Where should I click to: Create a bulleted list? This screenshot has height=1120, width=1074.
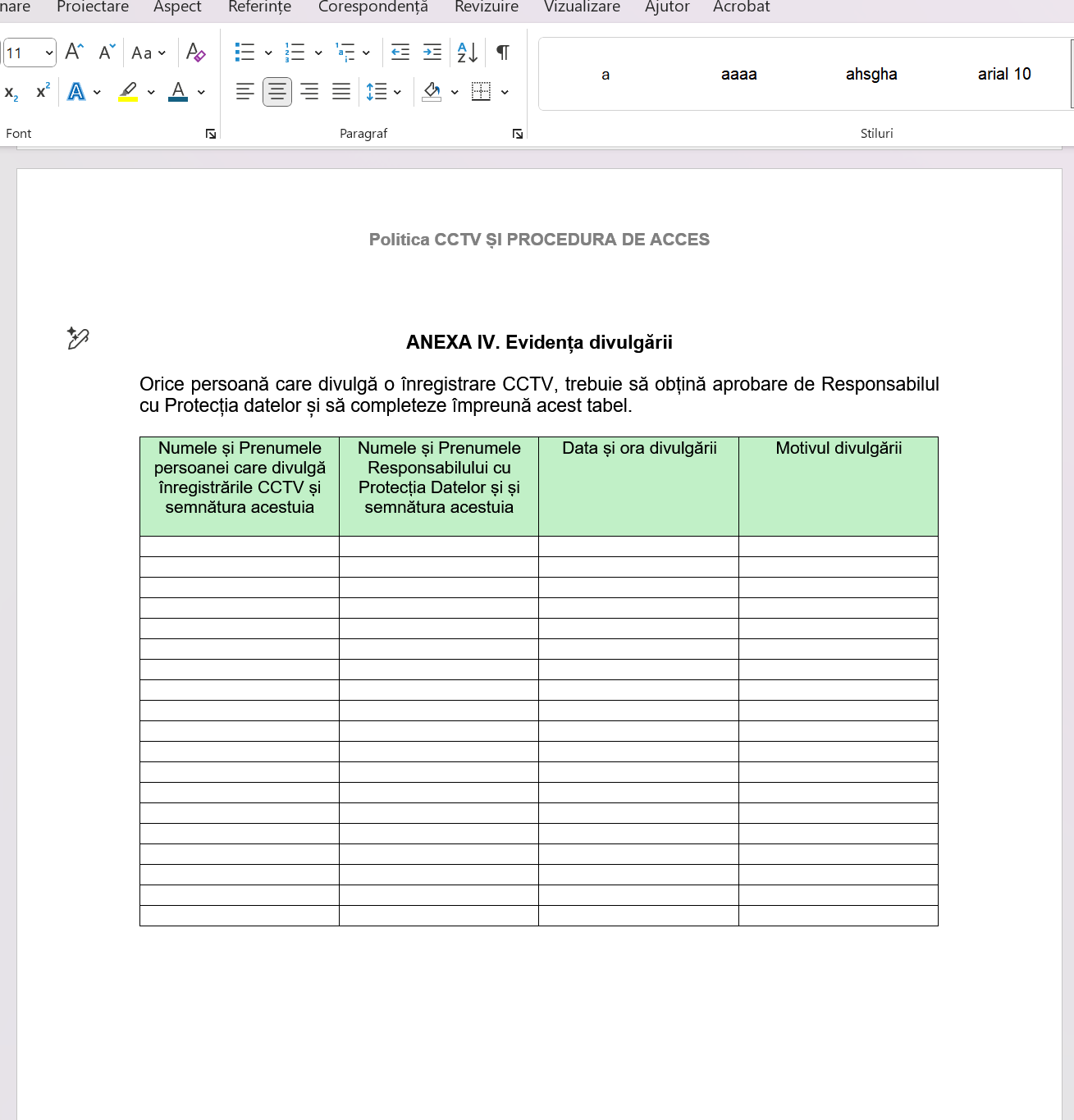[245, 53]
